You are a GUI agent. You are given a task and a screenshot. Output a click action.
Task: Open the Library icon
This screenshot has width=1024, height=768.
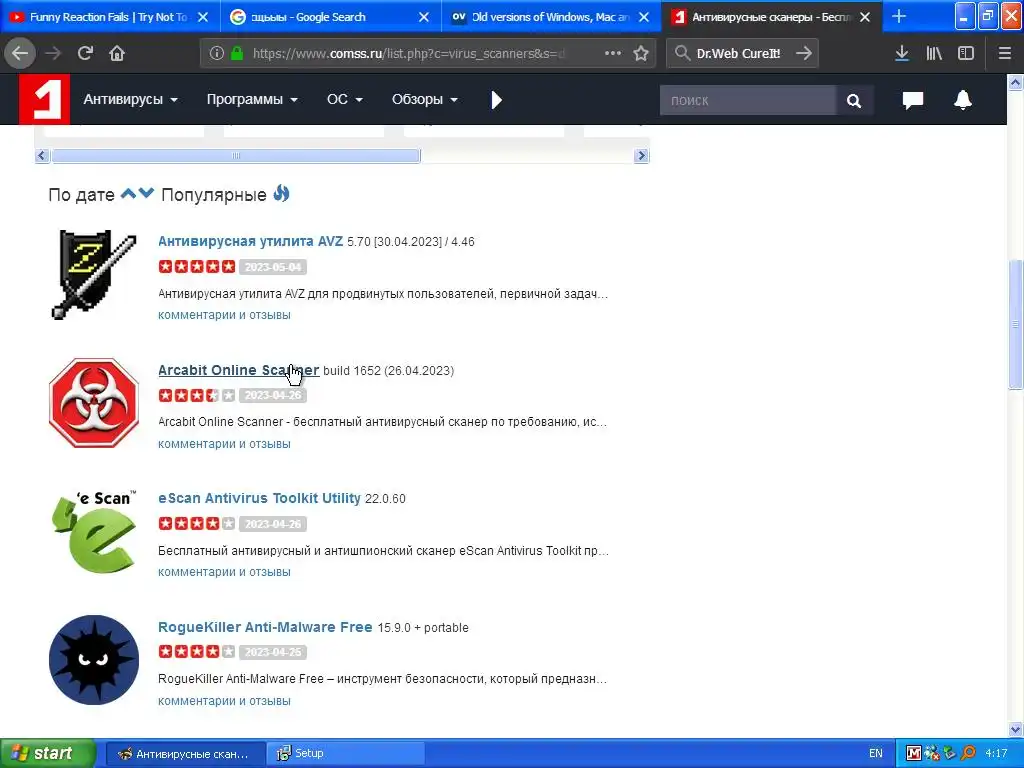point(934,54)
